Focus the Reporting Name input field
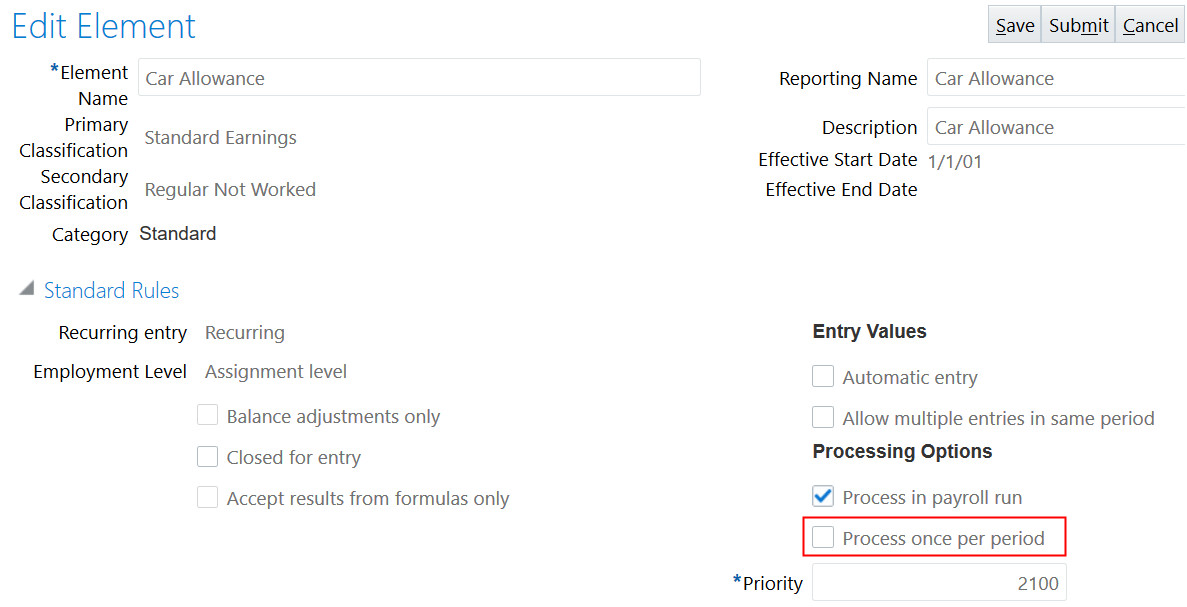 pos(1056,78)
